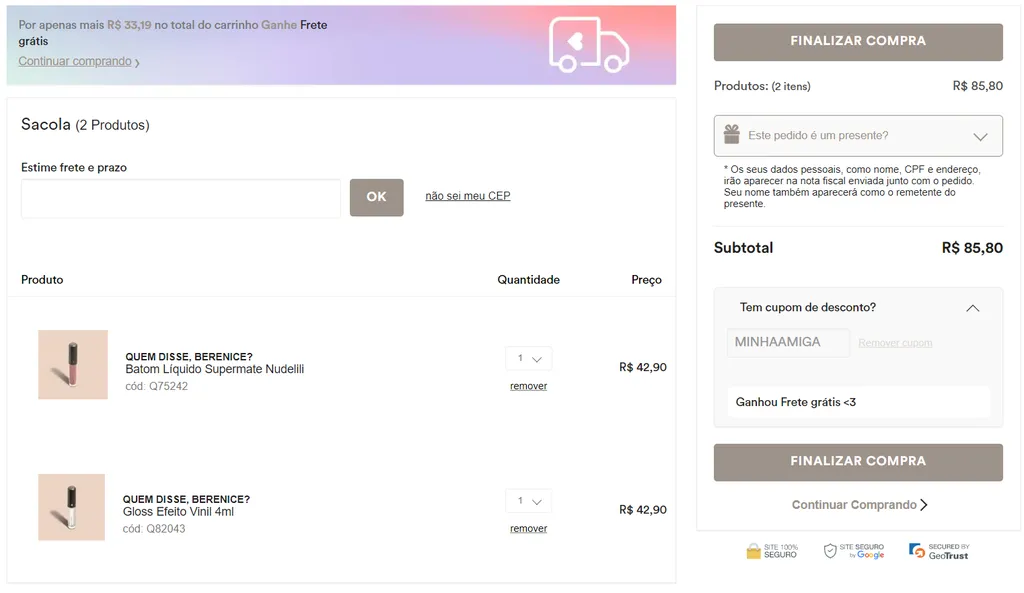Open quantity dropdown for Batom Líquido Supermate
The height and width of the screenshot is (593, 1024).
pyautogui.click(x=529, y=359)
